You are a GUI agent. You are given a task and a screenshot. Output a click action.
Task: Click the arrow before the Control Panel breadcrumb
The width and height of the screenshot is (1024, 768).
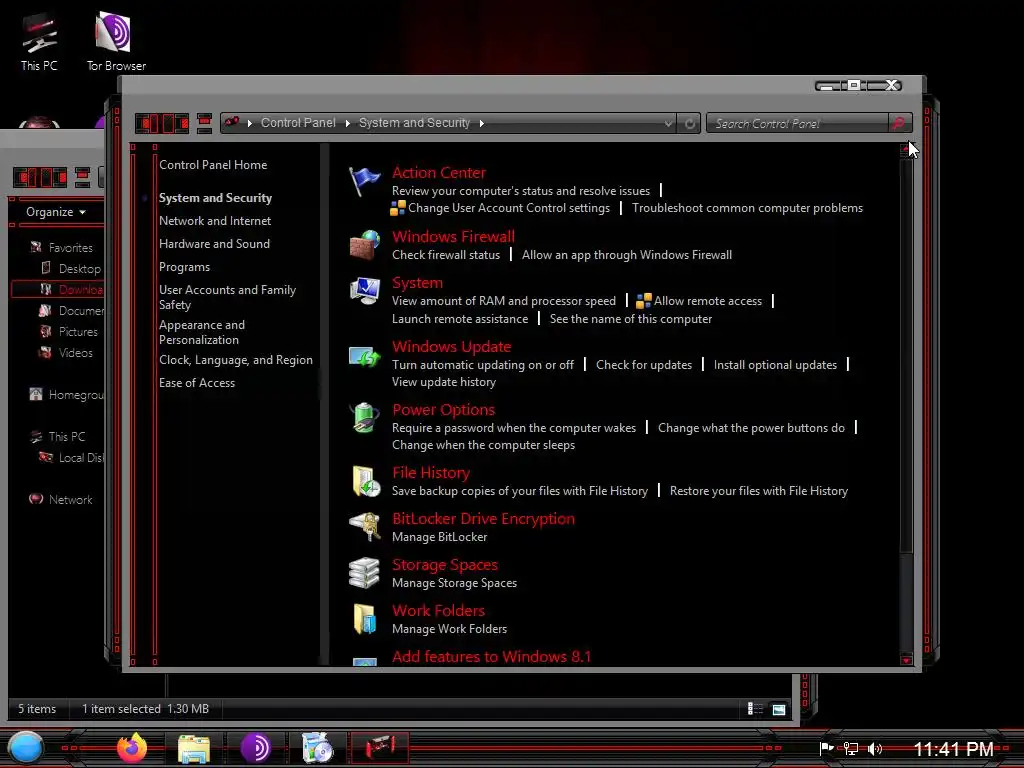[249, 123]
